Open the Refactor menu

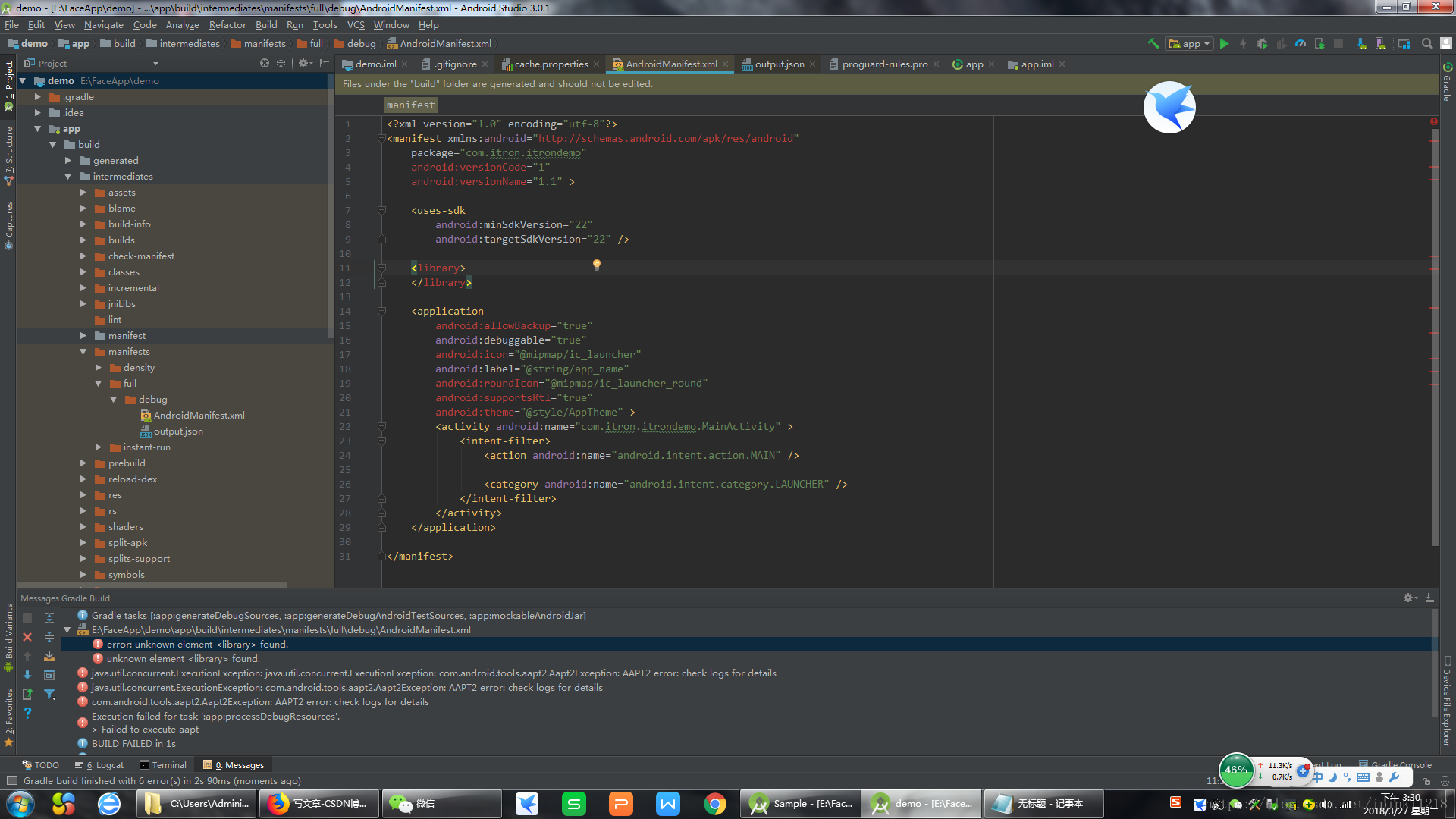click(x=227, y=25)
